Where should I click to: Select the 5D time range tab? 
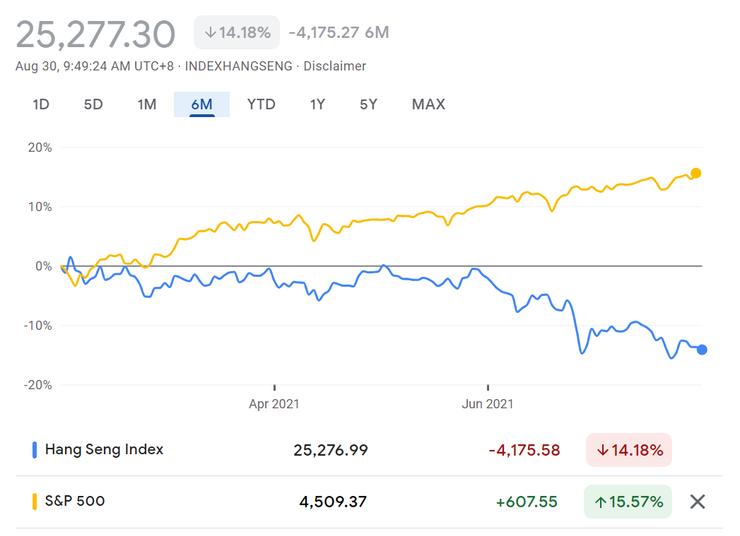pyautogui.click(x=93, y=104)
